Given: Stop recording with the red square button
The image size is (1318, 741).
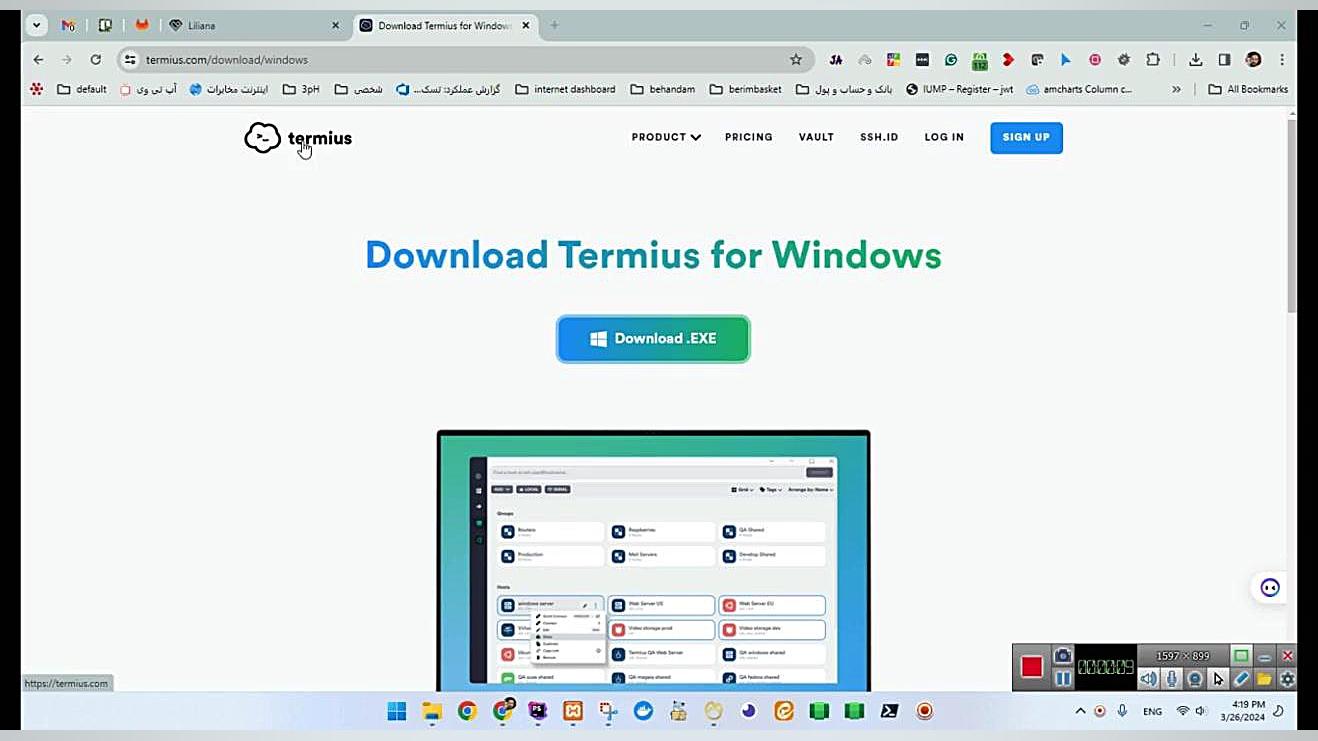Looking at the screenshot, I should click(1032, 667).
